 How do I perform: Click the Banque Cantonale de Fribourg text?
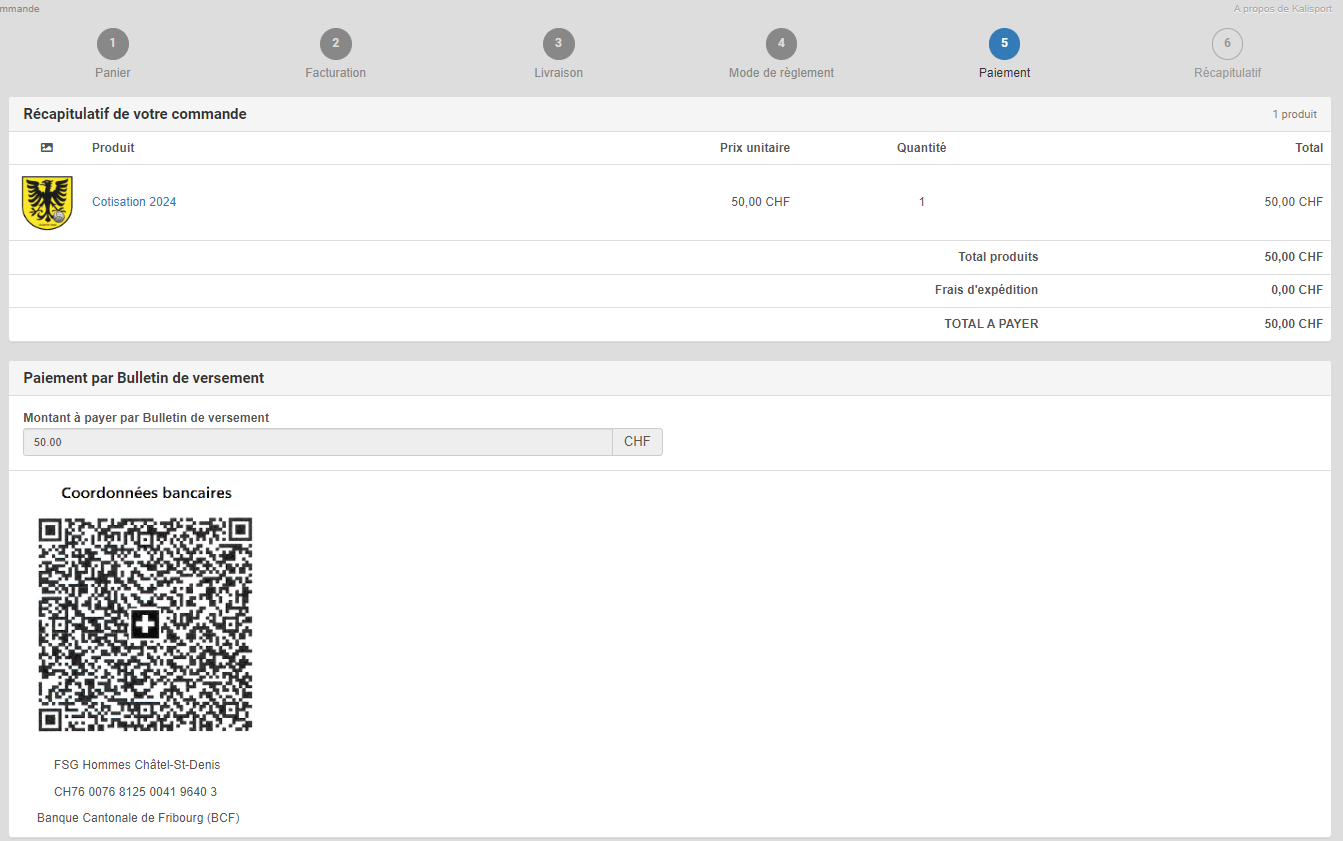(x=138, y=818)
